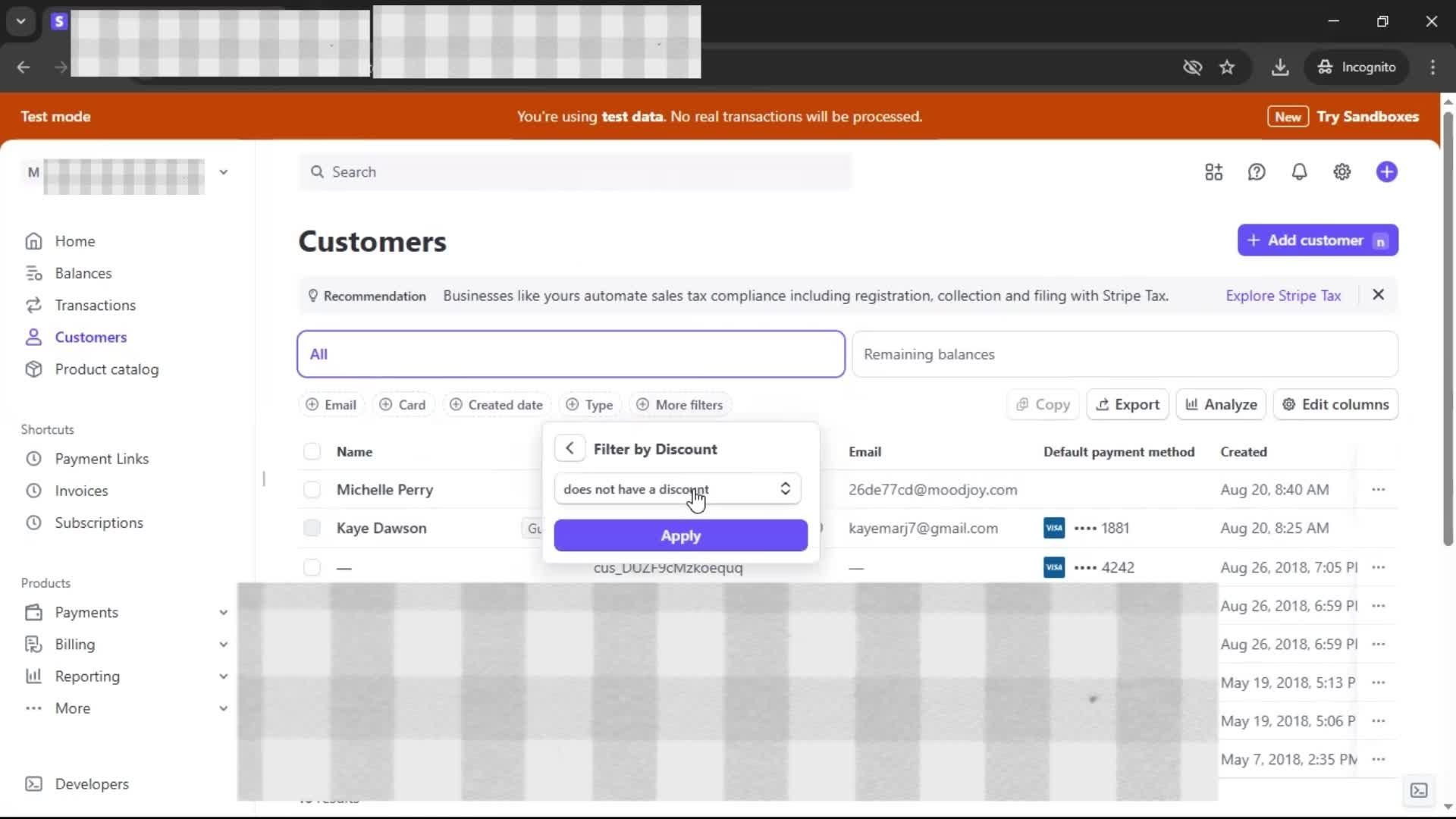Open the terminal shell icon bottom right
1456x819 pixels.
point(1418,790)
